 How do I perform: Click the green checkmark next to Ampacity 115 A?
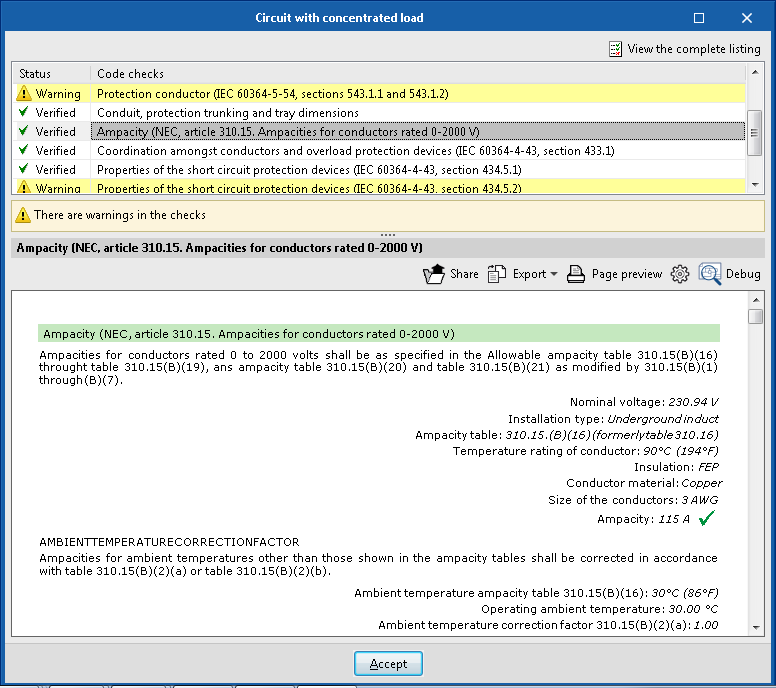[707, 519]
